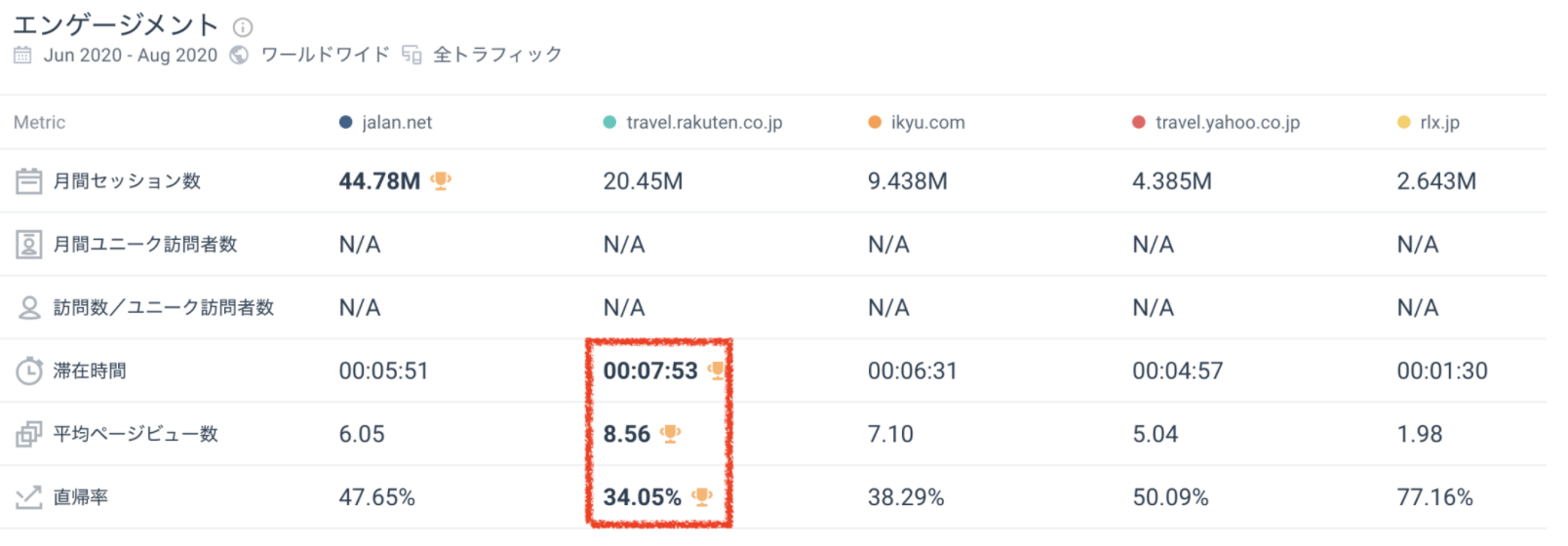The width and height of the screenshot is (1568, 546).
Task: Click the calendar icon next to date range
Action: tap(22, 56)
